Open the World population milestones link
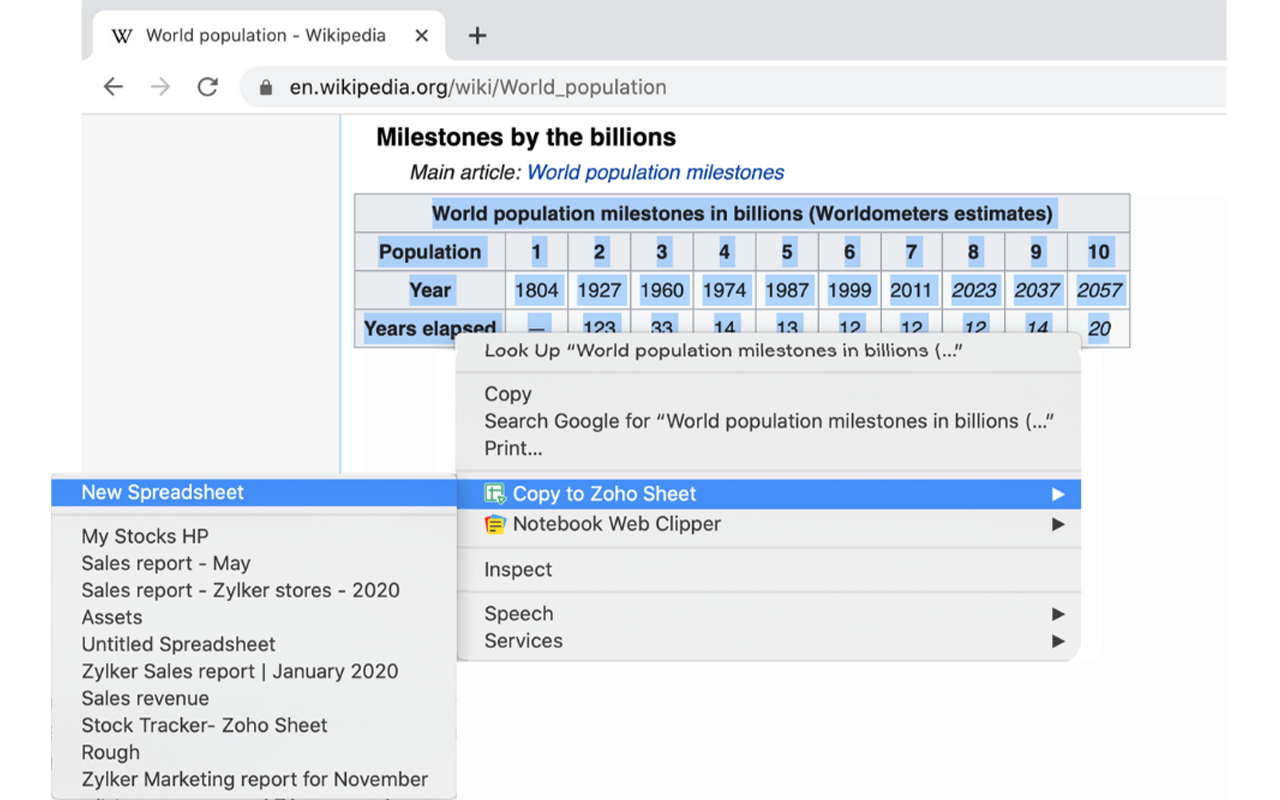This screenshot has width=1280, height=800. pos(655,172)
